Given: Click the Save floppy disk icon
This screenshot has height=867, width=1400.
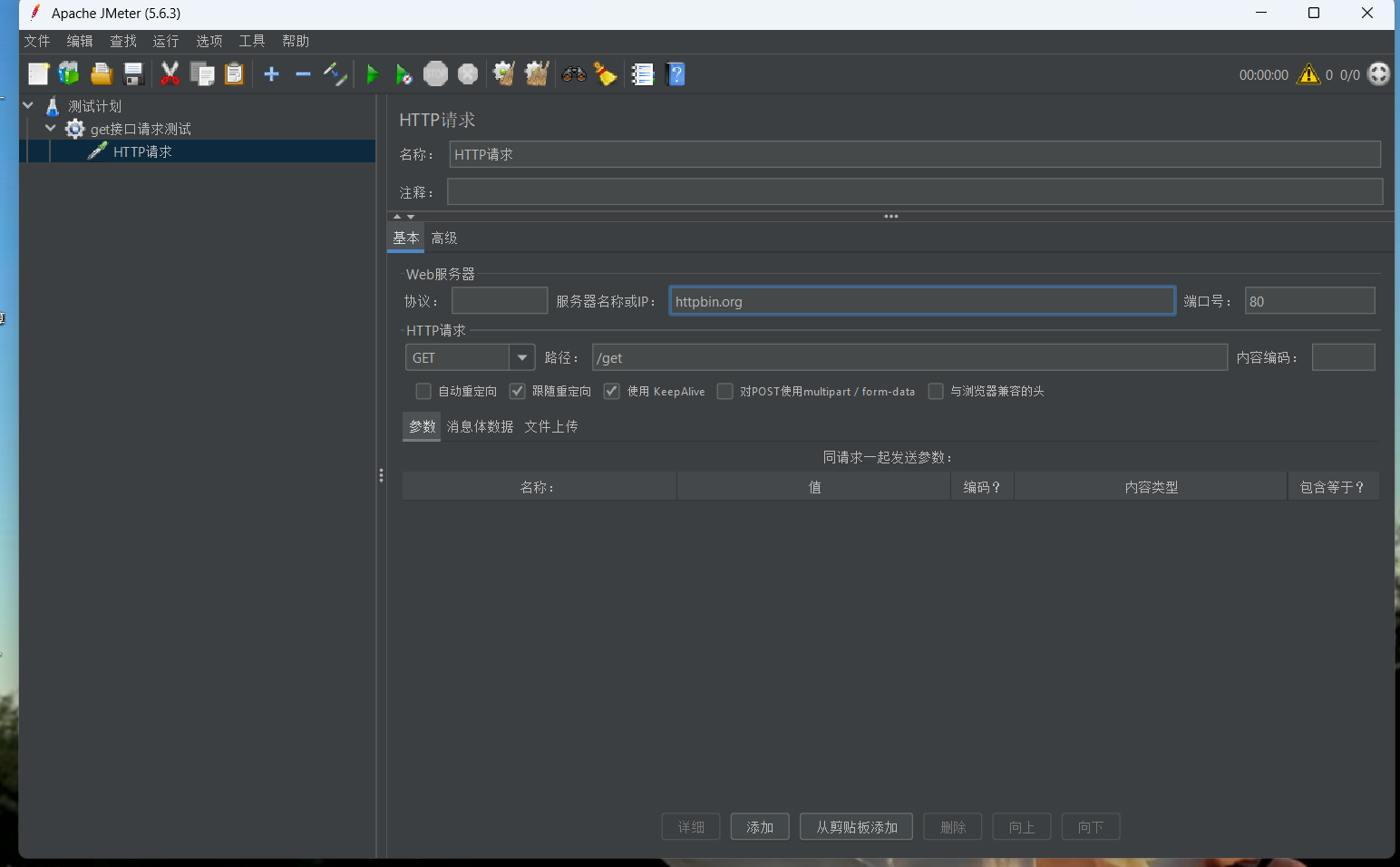Looking at the screenshot, I should tap(133, 74).
